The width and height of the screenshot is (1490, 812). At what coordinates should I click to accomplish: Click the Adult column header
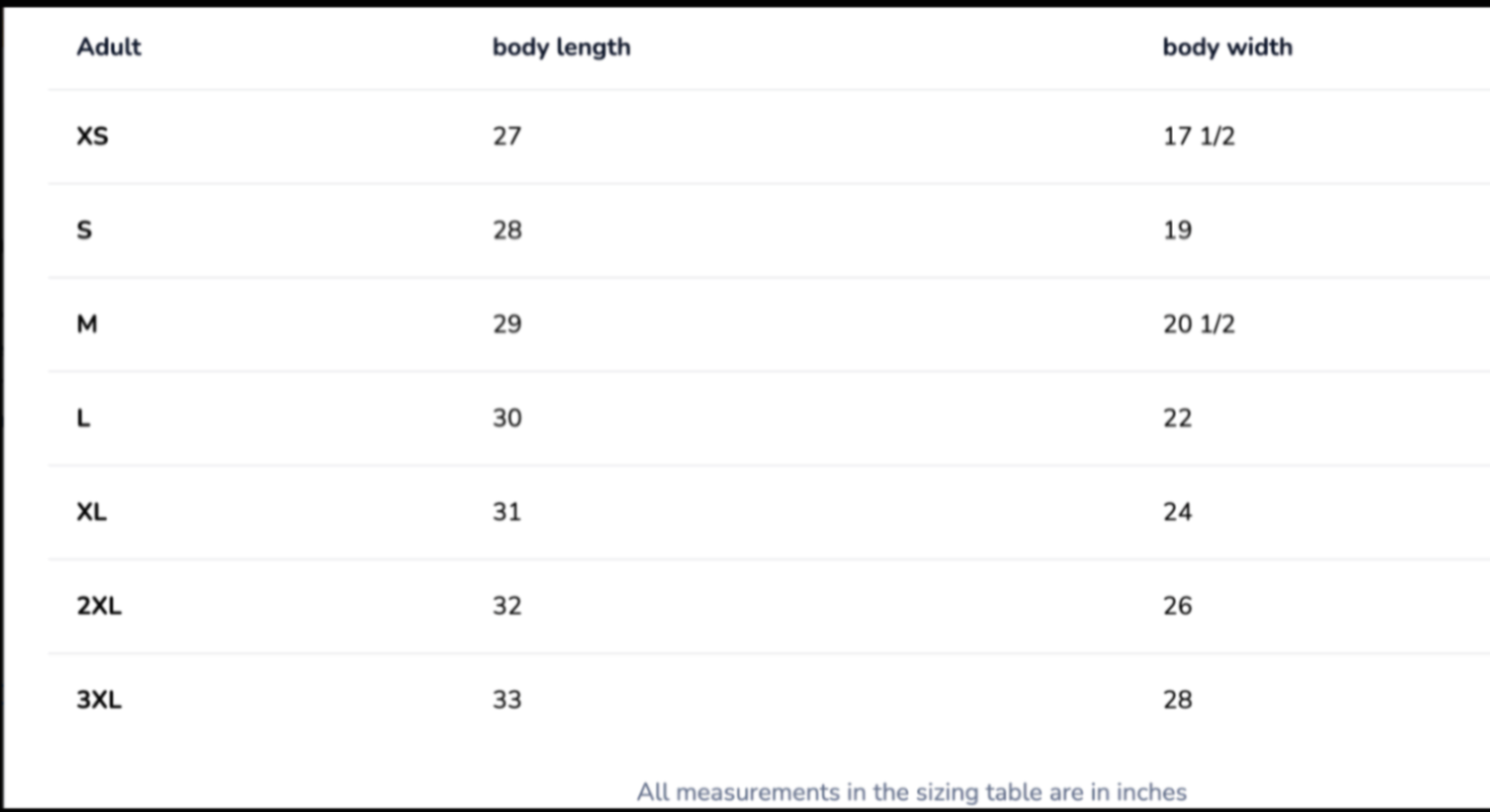tap(109, 47)
